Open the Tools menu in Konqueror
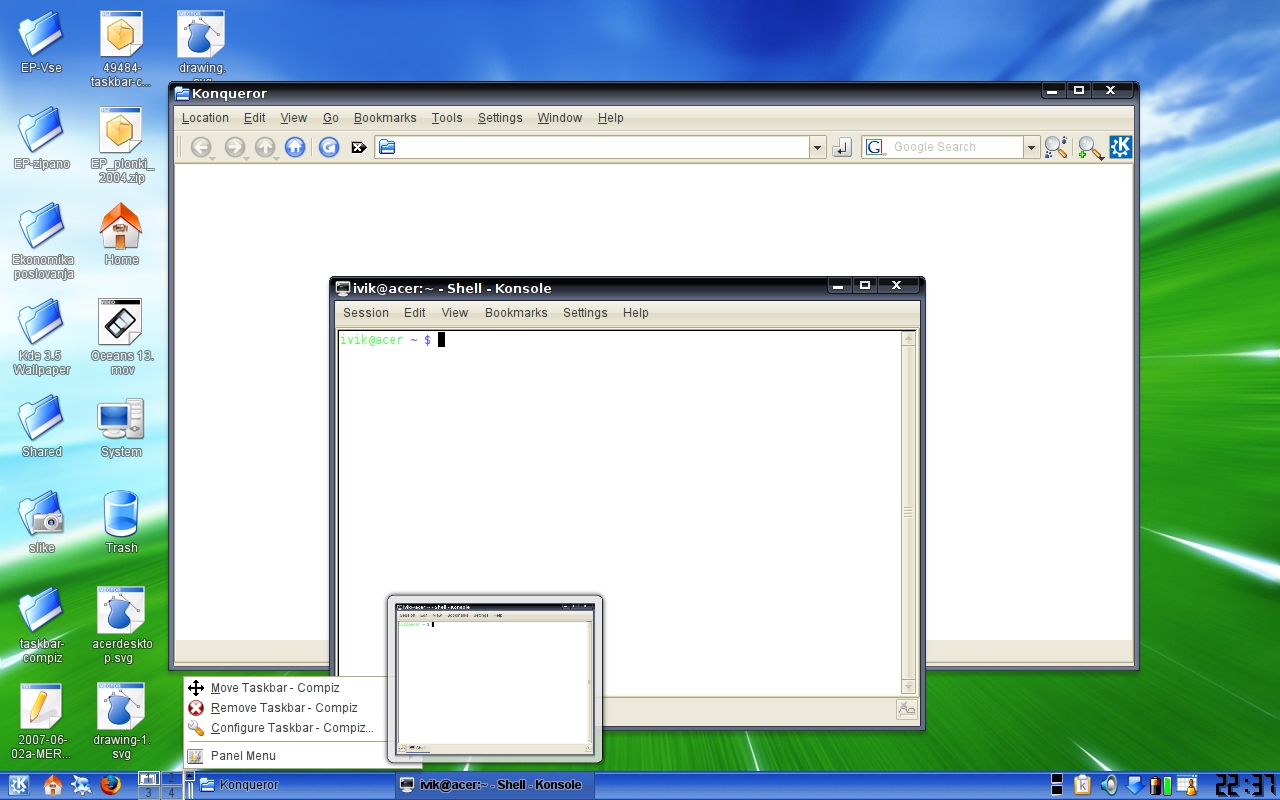 click(x=447, y=118)
